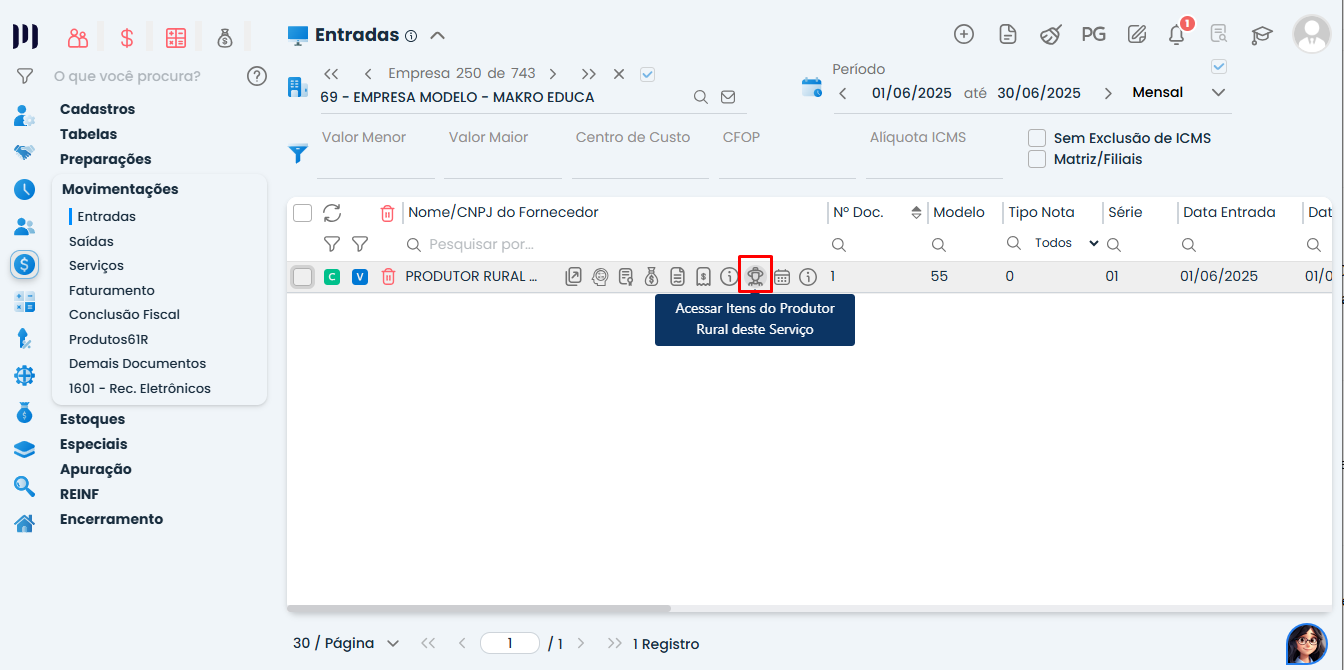Open the money bag icon in PRODUTOR RURAL row
This screenshot has width=1344, height=670.
[651, 277]
